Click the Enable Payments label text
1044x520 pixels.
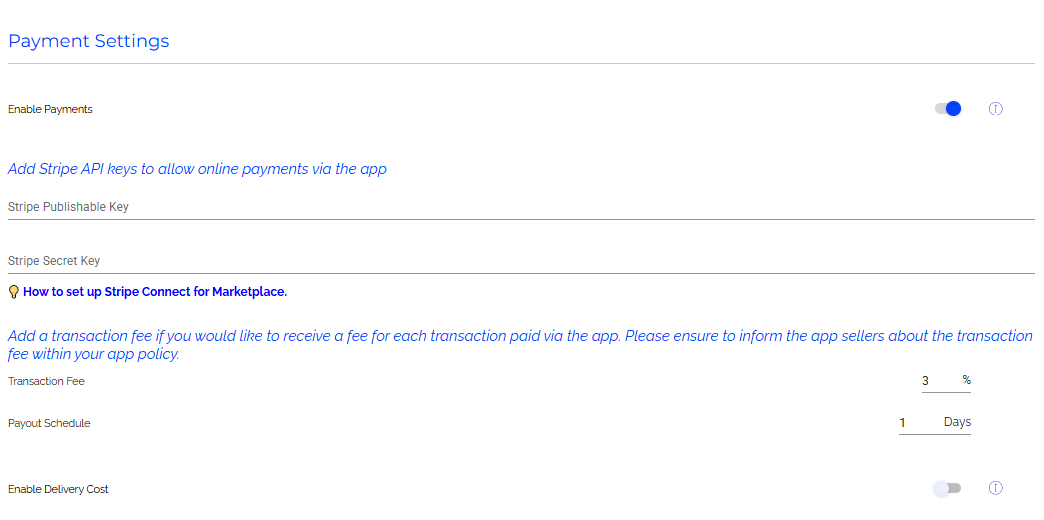[50, 109]
